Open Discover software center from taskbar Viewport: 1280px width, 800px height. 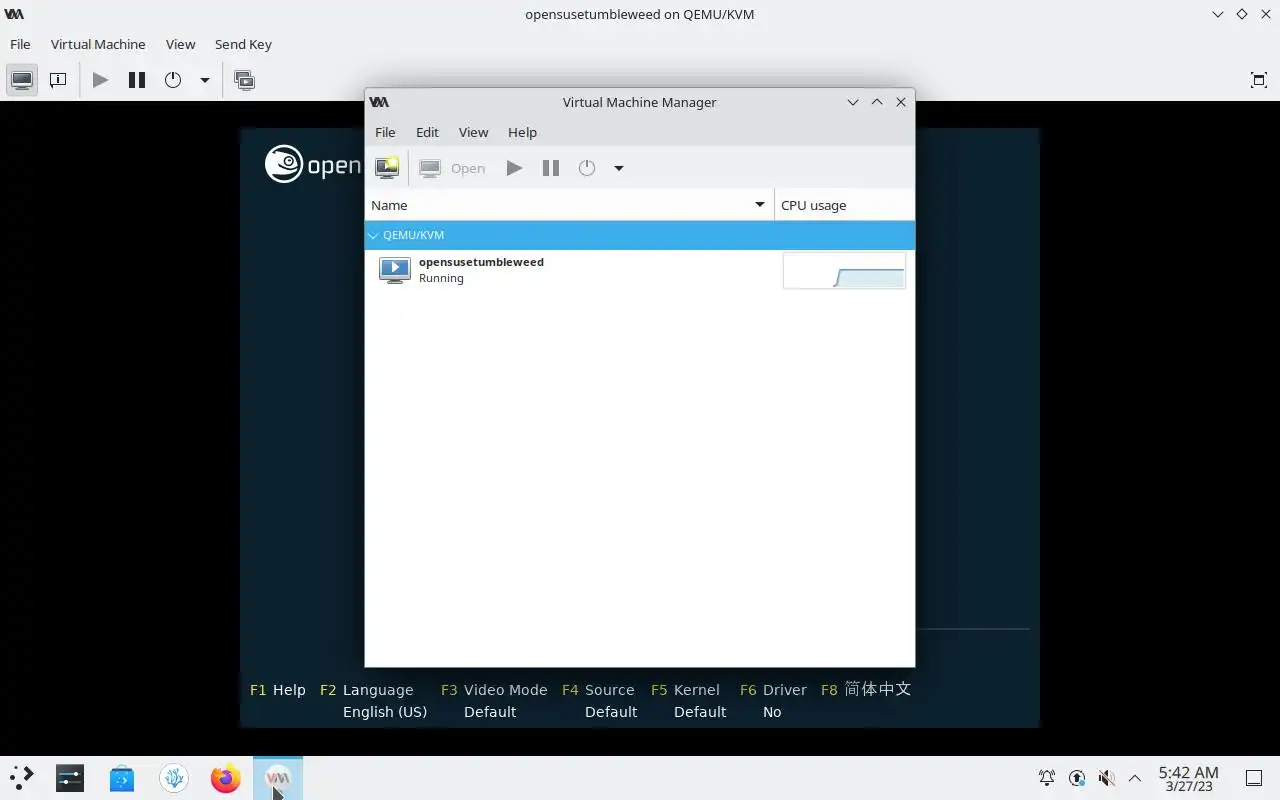coord(122,778)
